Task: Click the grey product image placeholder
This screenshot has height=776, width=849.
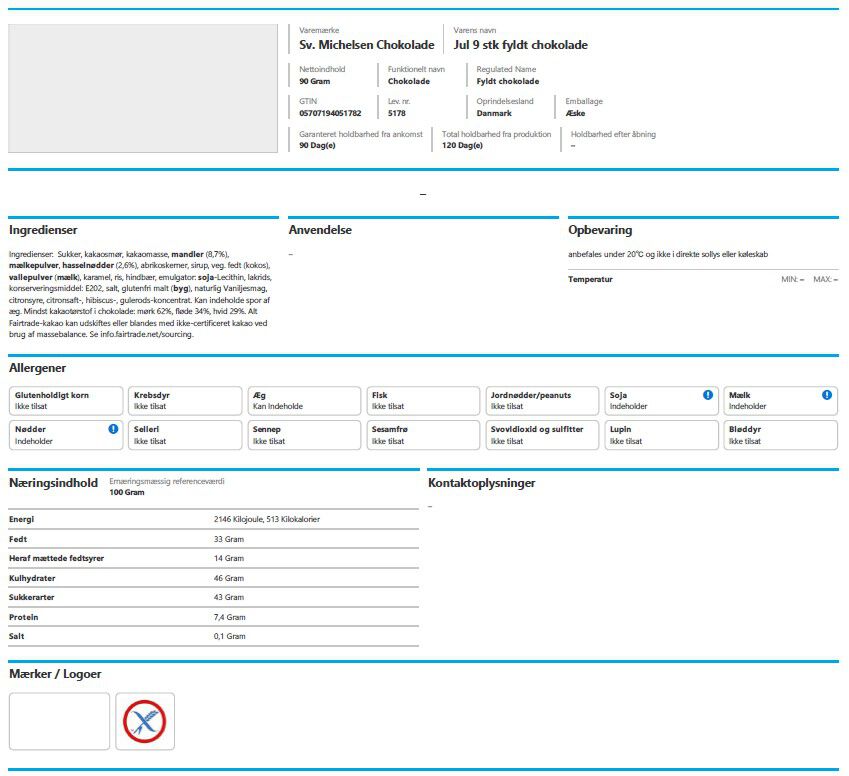Action: [143, 88]
